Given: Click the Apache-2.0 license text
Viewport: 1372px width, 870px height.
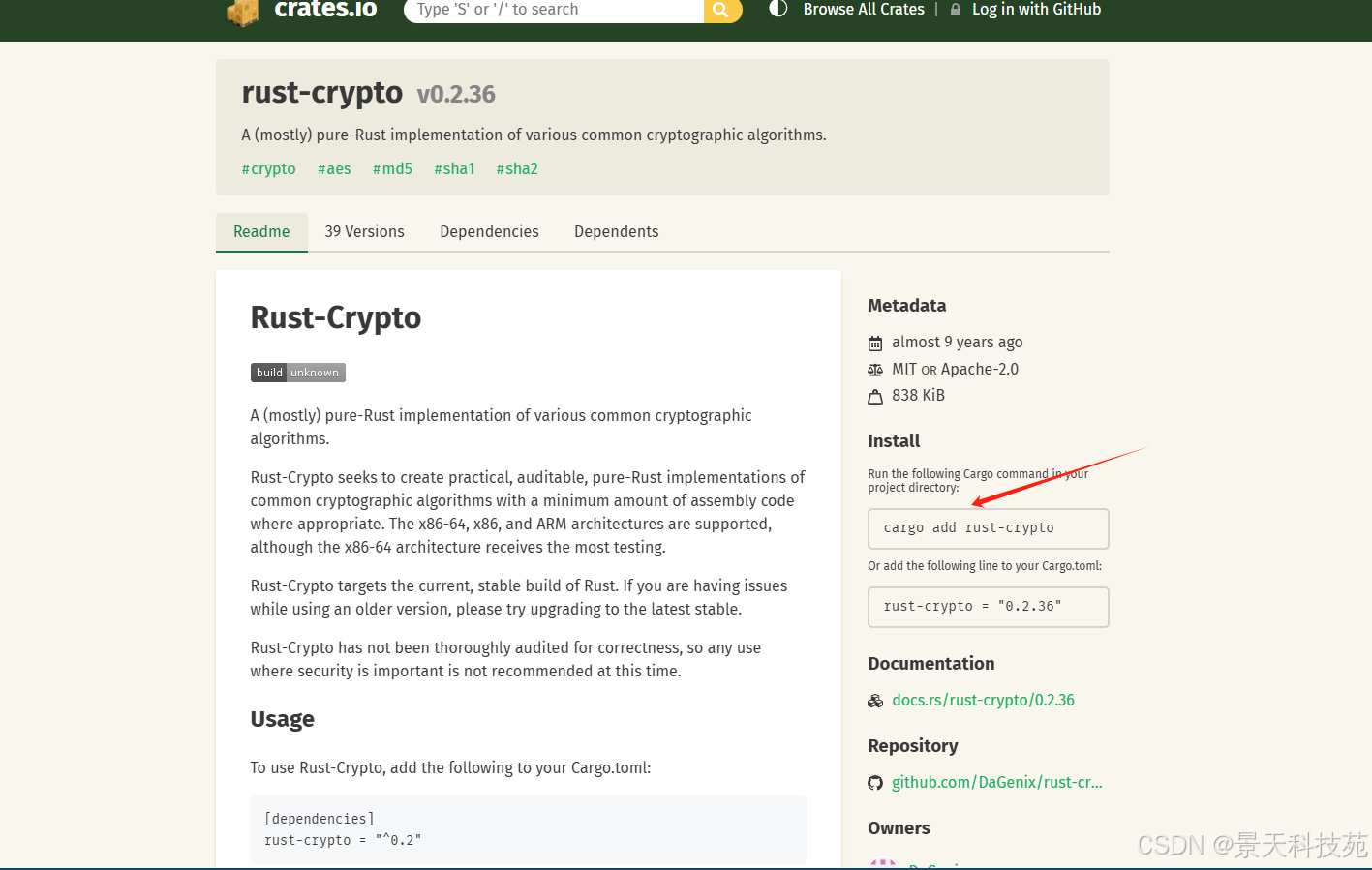Looking at the screenshot, I should (x=979, y=369).
